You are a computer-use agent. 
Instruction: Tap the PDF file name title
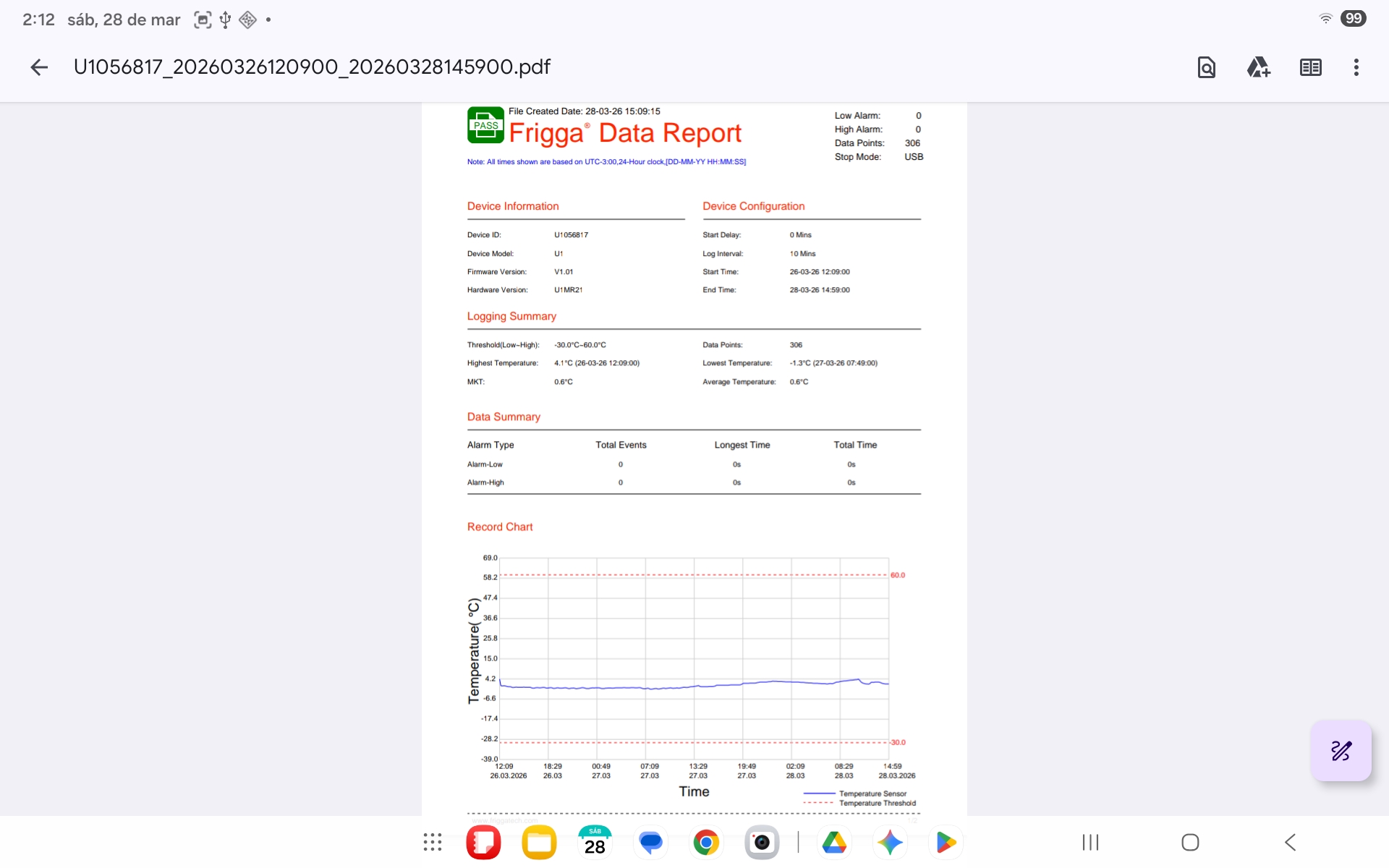pyautogui.click(x=312, y=67)
